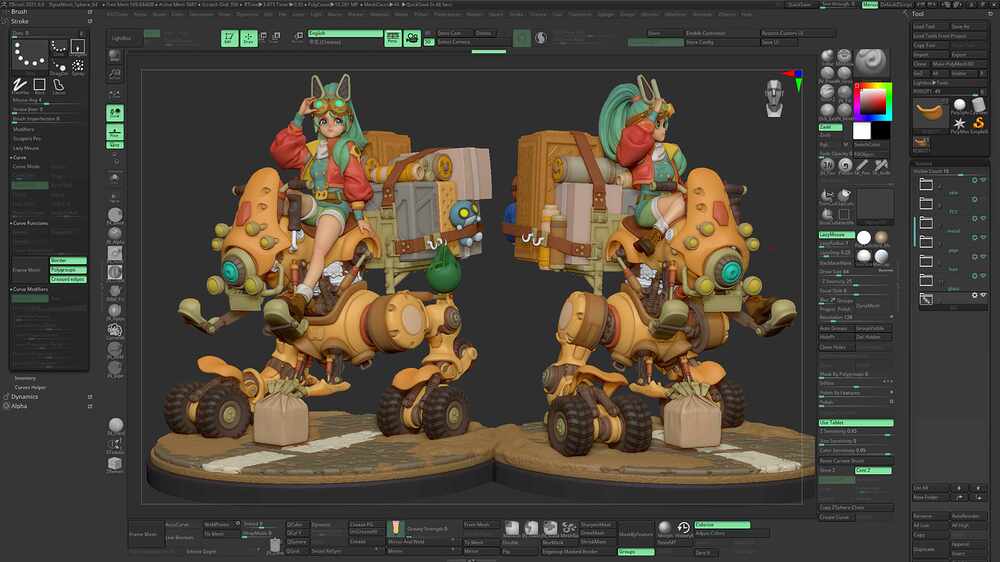Select the PolyMesh star tool icon
Screen dimensions: 1000x562
pyautogui.click(x=959, y=122)
